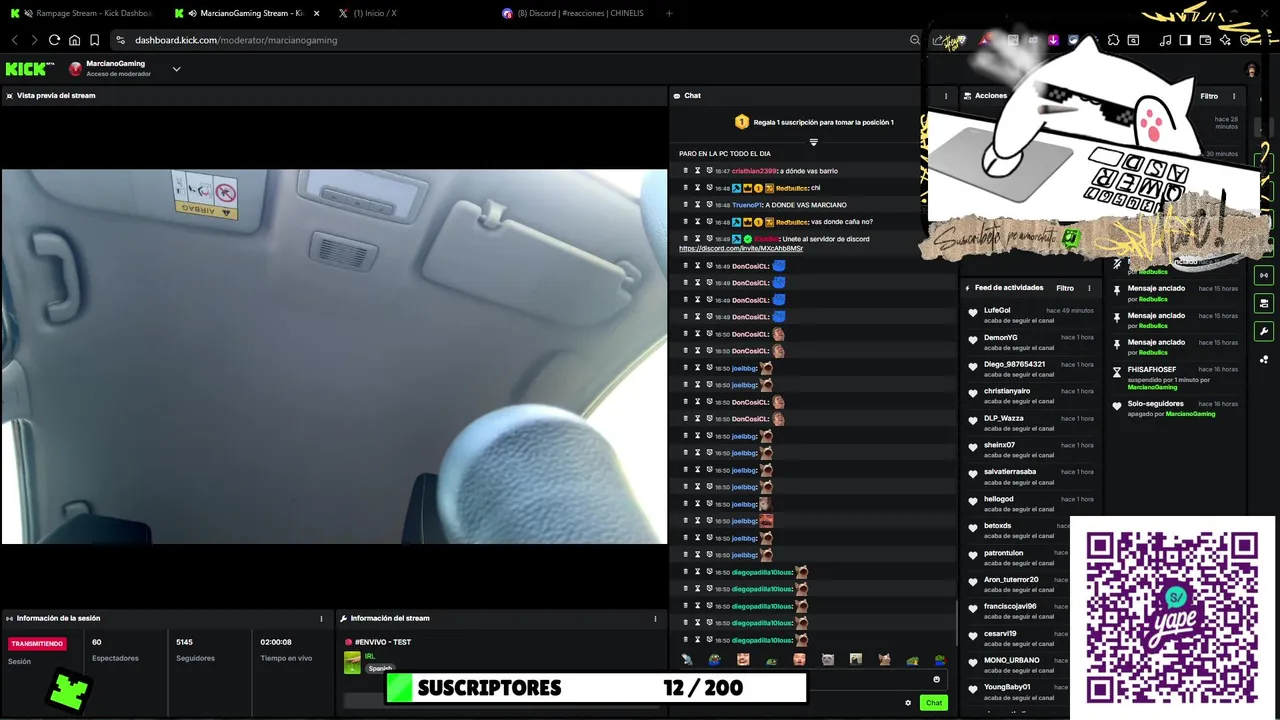Click #ENVIVO - TEST stream title
The width and height of the screenshot is (1280, 720).
383,642
